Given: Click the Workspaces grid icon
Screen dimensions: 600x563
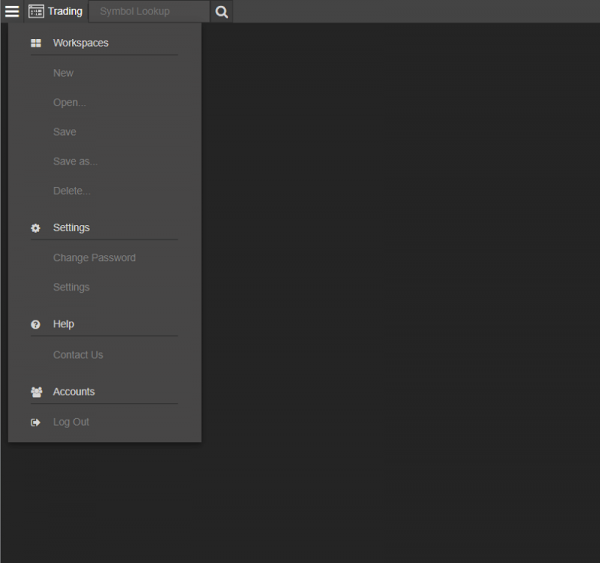Looking at the screenshot, I should [36, 43].
